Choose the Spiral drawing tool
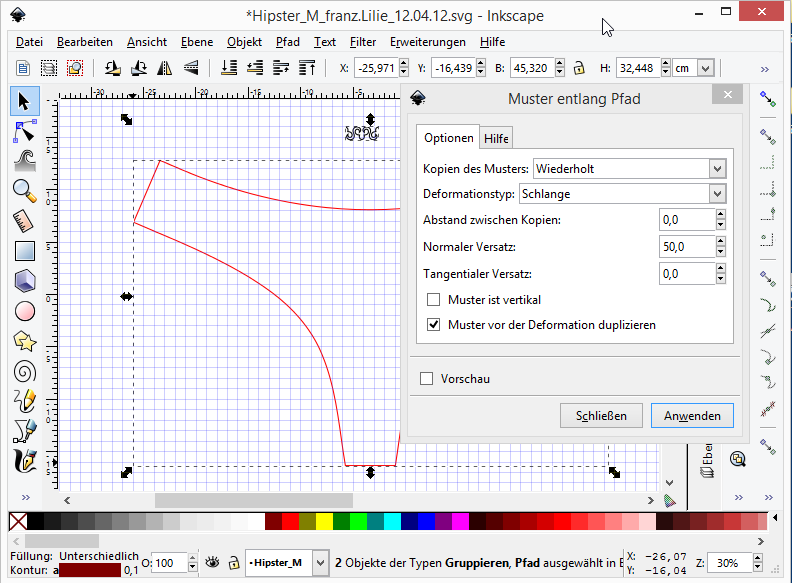 tap(25, 371)
